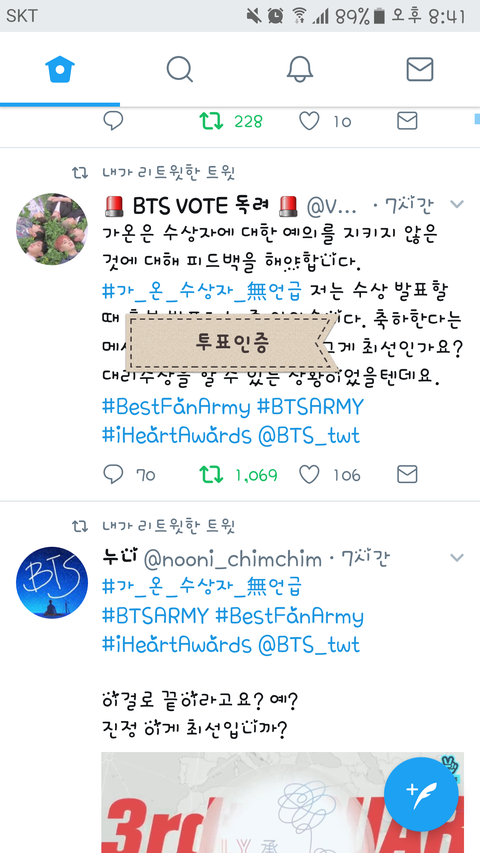The width and height of the screenshot is (480, 853).
Task: Open the Messages envelope tab
Action: click(x=420, y=70)
